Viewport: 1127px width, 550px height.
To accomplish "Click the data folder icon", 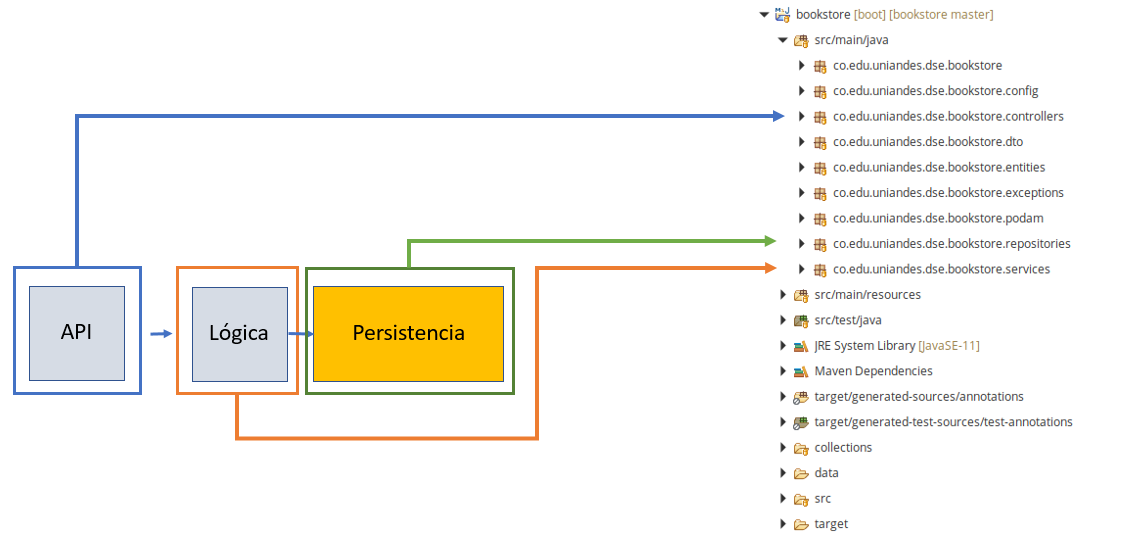I will tap(801, 474).
